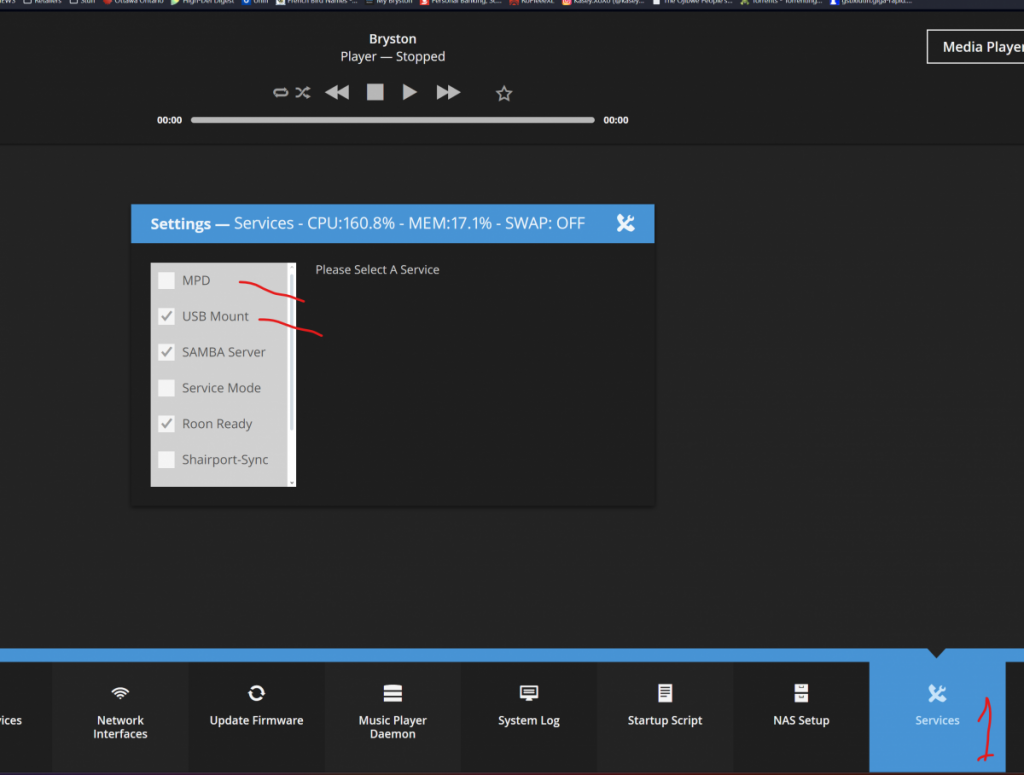
Task: Click the services list scroll-down arrow
Action: (291, 482)
